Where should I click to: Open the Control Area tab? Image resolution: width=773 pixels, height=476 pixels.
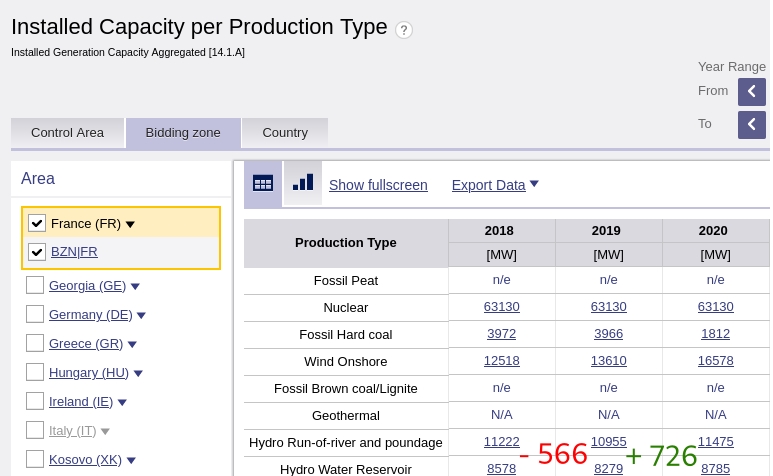pyautogui.click(x=67, y=132)
